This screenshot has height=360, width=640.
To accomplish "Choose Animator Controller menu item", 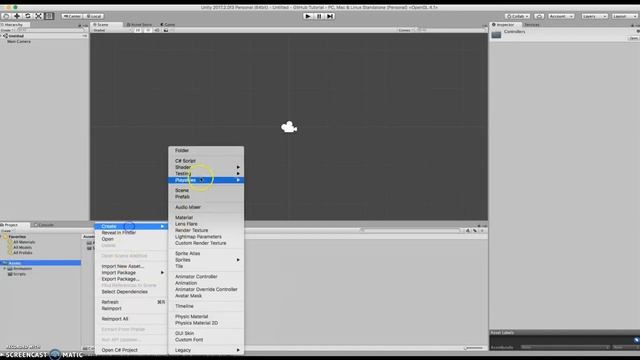I will tap(206, 276).
